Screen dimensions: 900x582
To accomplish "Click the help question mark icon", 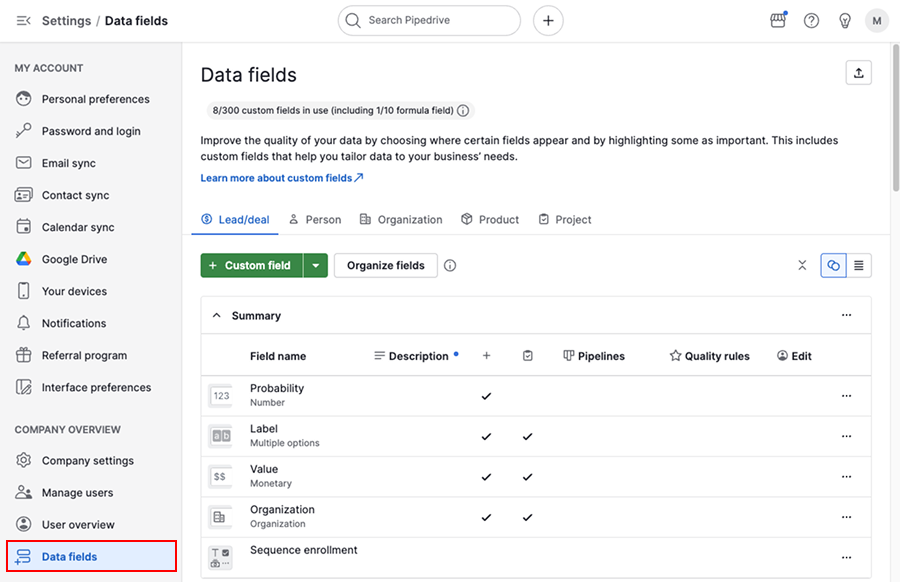I will click(811, 21).
